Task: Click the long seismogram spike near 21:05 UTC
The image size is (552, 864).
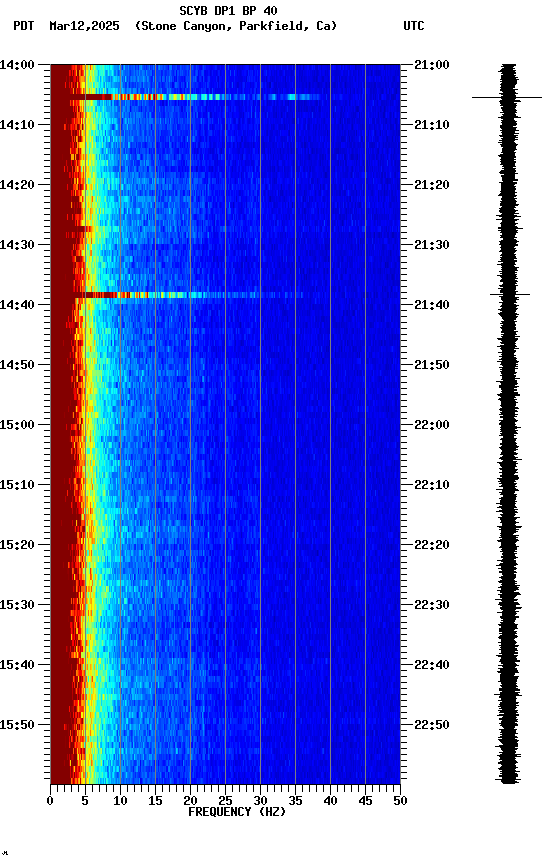Action: click(x=507, y=98)
